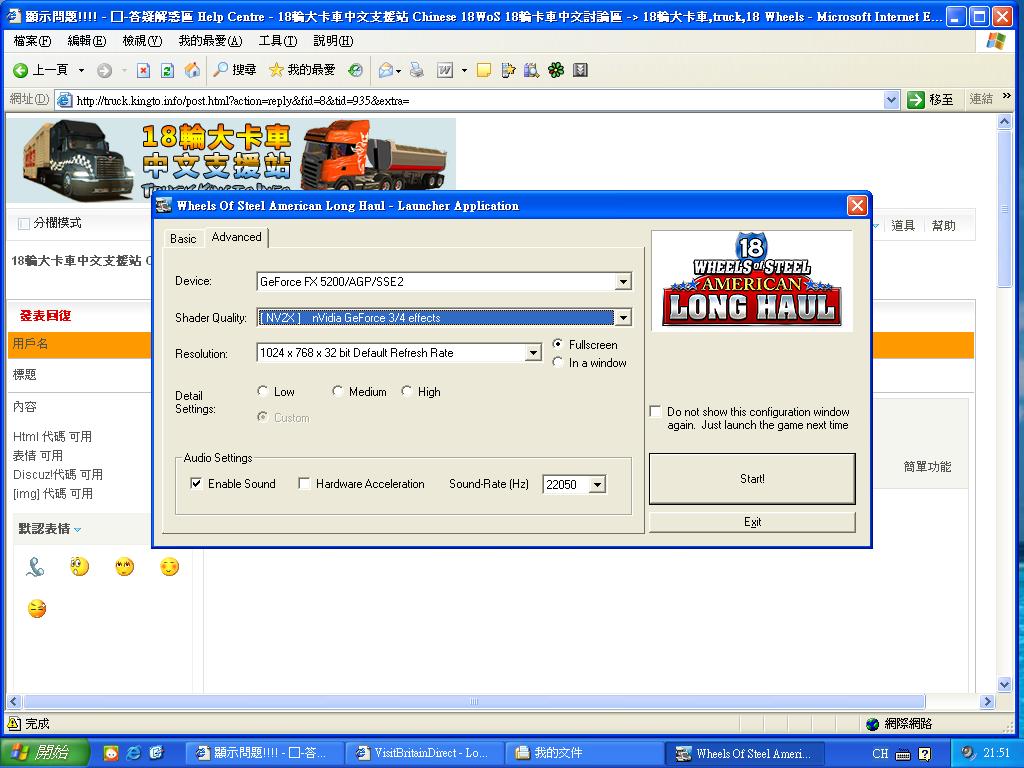Open the Sound-Rate (Hz) dropdown

pos(597,485)
